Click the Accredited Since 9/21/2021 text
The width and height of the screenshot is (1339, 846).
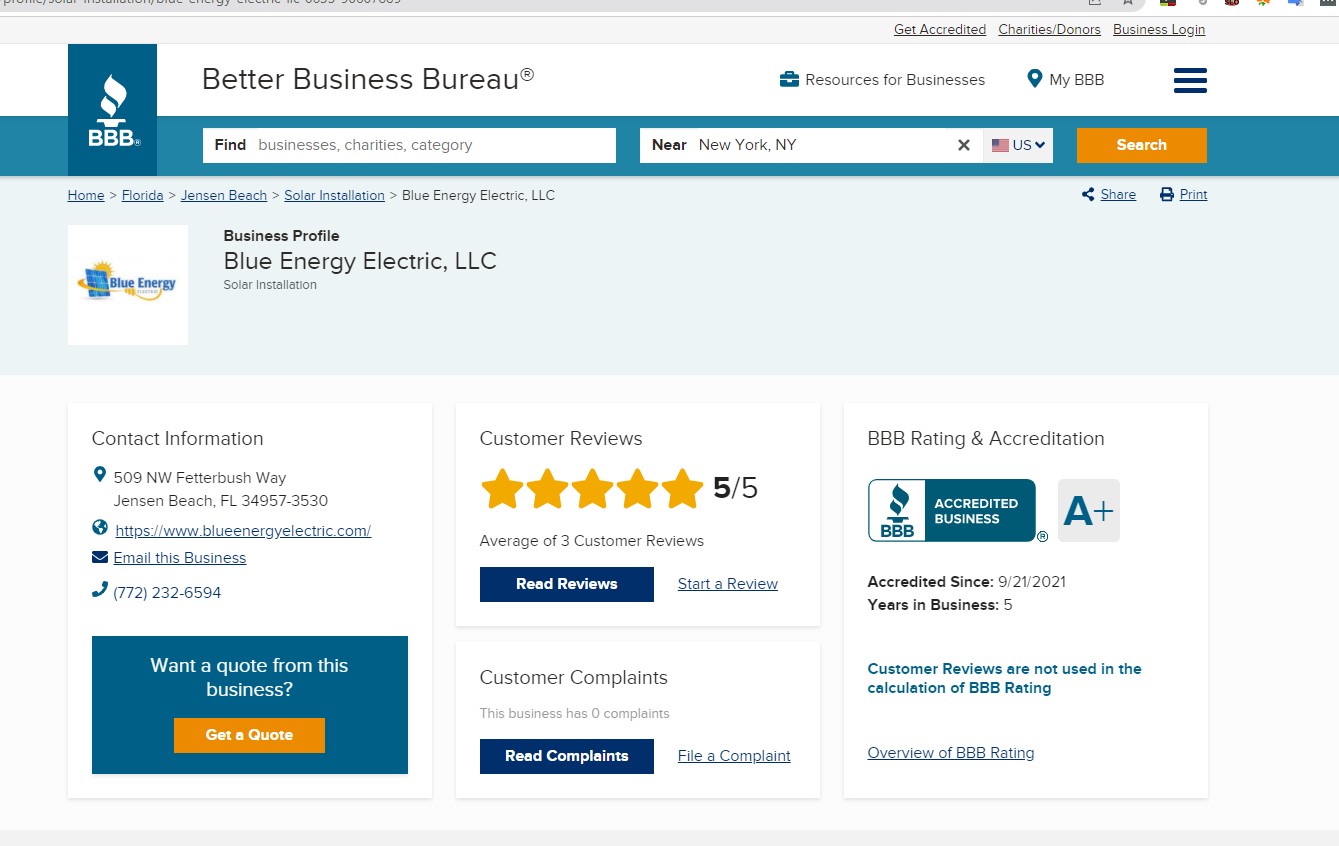967,582
